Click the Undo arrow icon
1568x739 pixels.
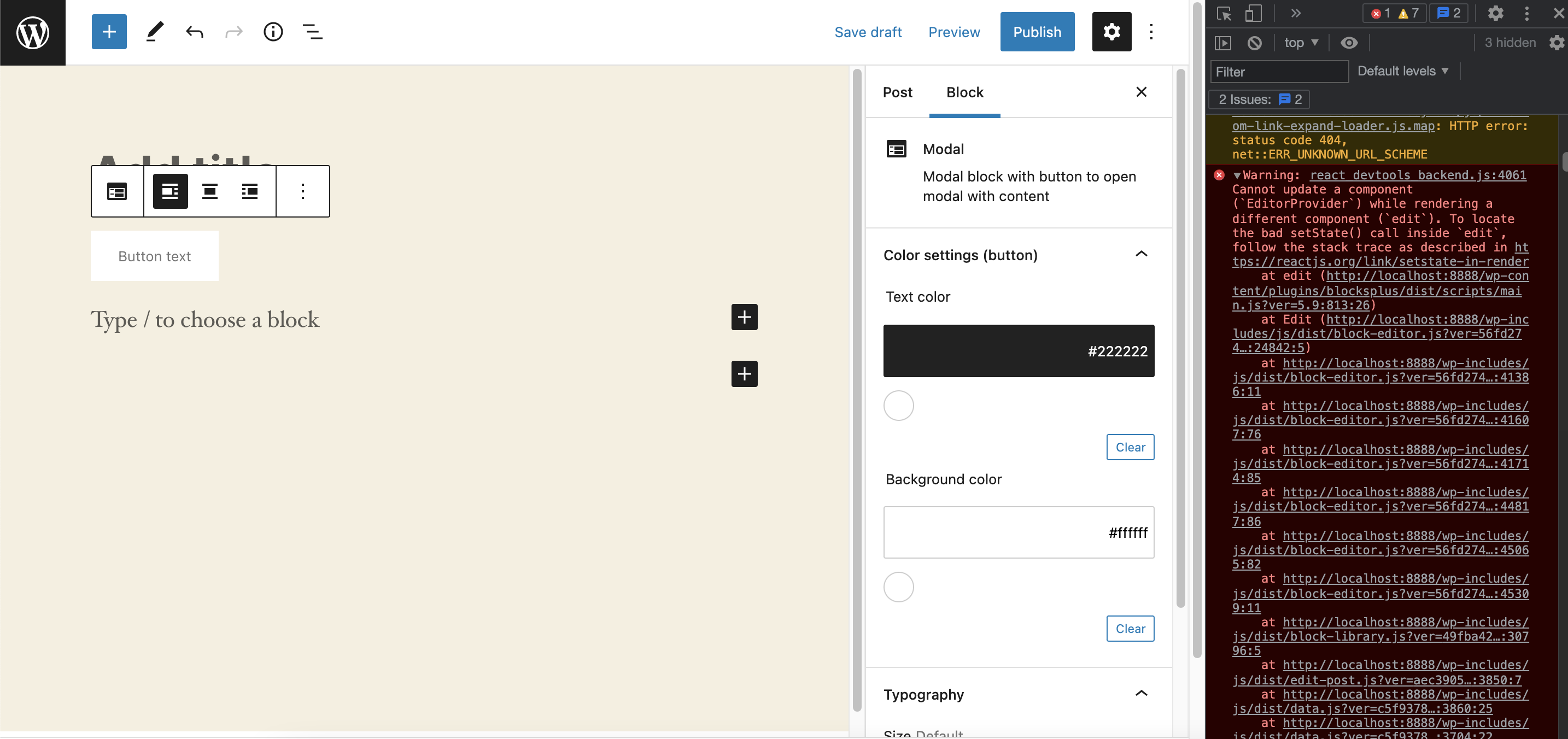(194, 32)
